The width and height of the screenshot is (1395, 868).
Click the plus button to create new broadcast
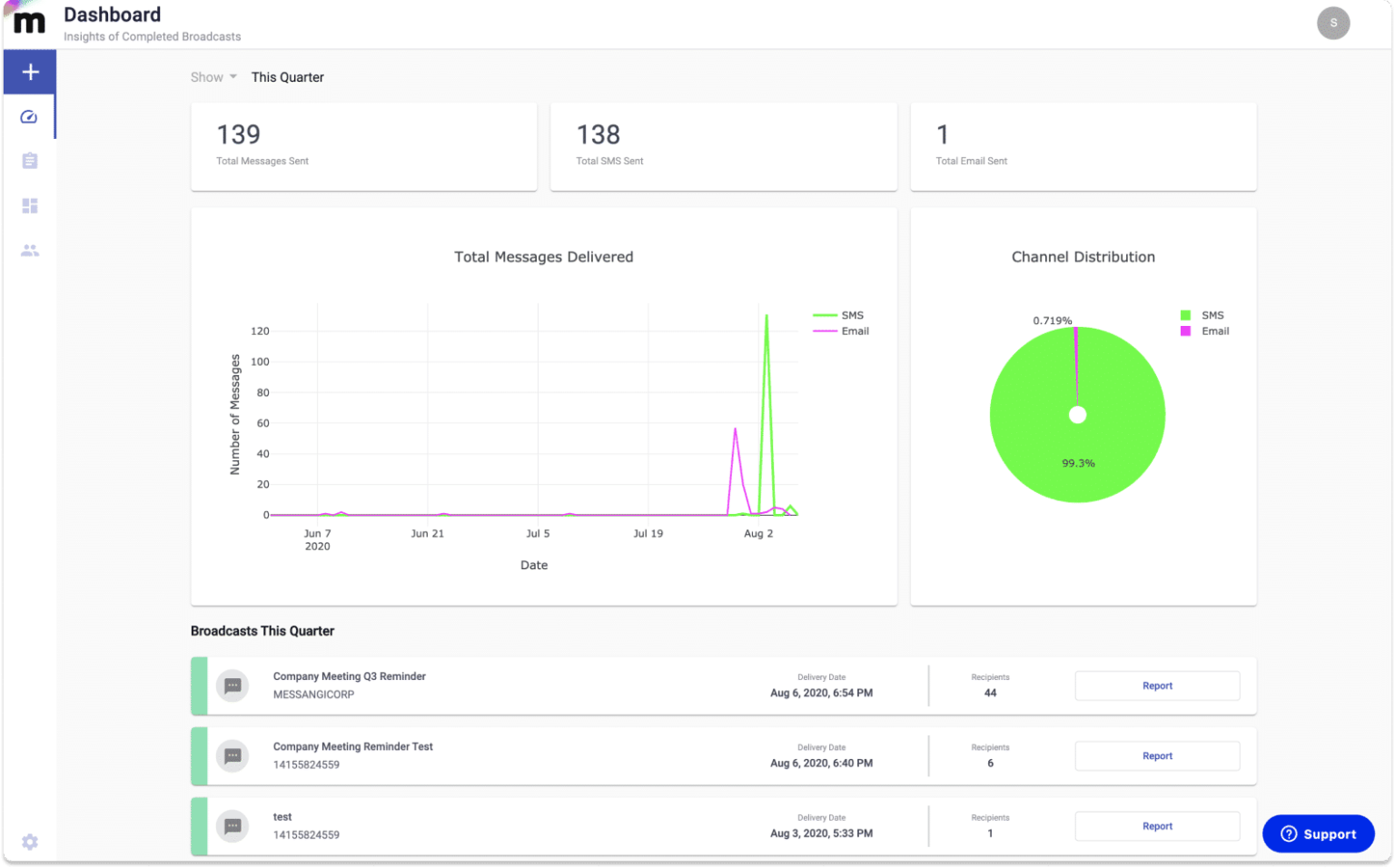click(x=30, y=72)
